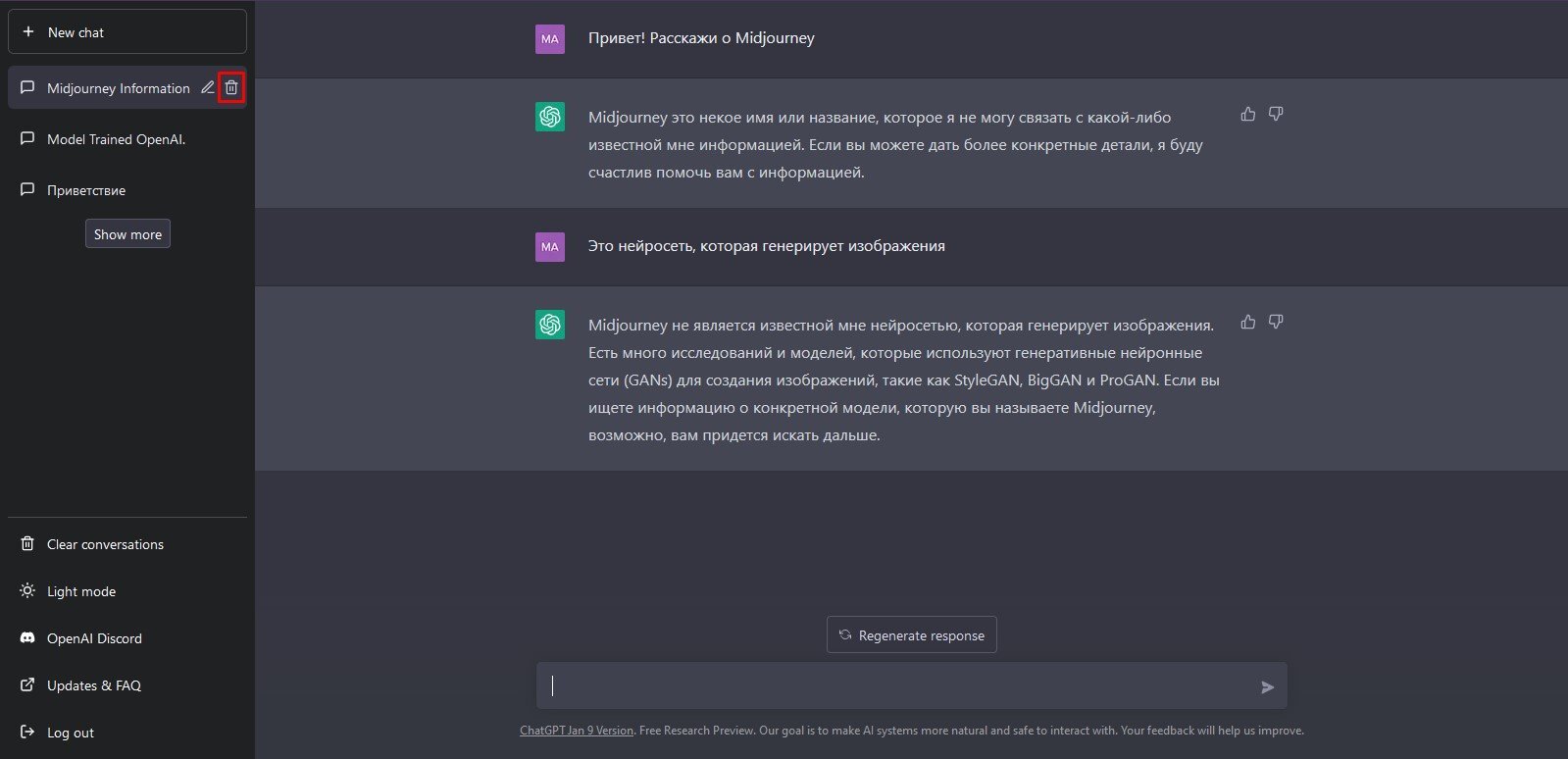Select Clear conversations in the sidebar
This screenshot has width=1568, height=759.
[x=127, y=543]
